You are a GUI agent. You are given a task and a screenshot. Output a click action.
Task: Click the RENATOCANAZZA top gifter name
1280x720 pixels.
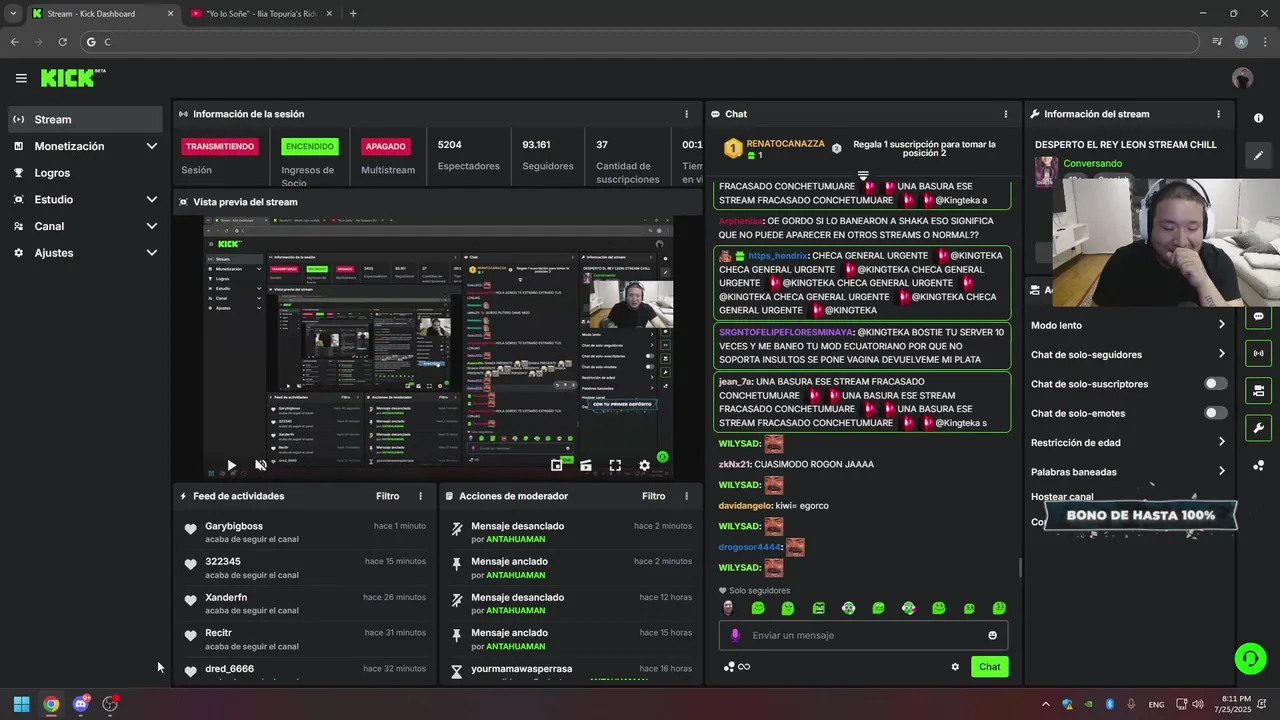click(x=785, y=144)
